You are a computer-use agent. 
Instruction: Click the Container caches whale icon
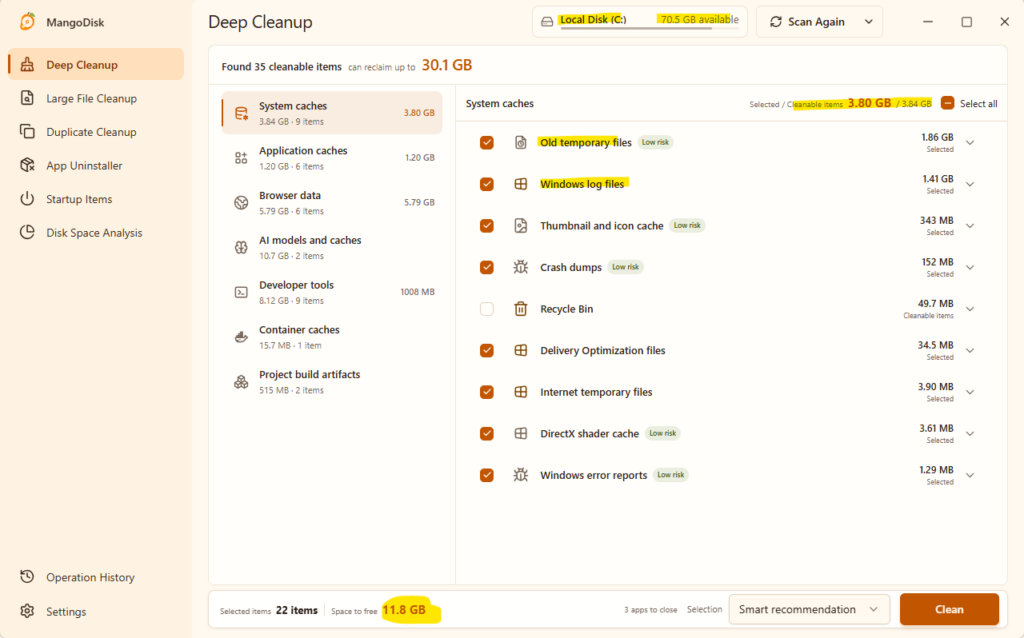[x=241, y=337]
